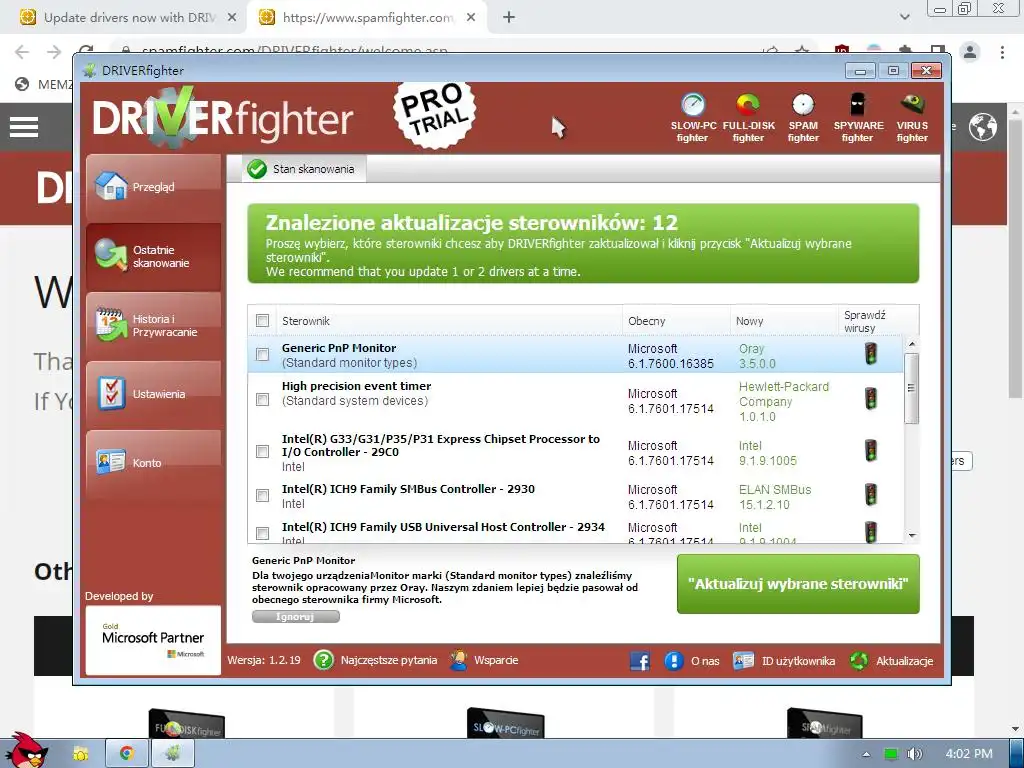The height and width of the screenshot is (768, 1024).
Task: Open the Konto account section
Action: [153, 462]
